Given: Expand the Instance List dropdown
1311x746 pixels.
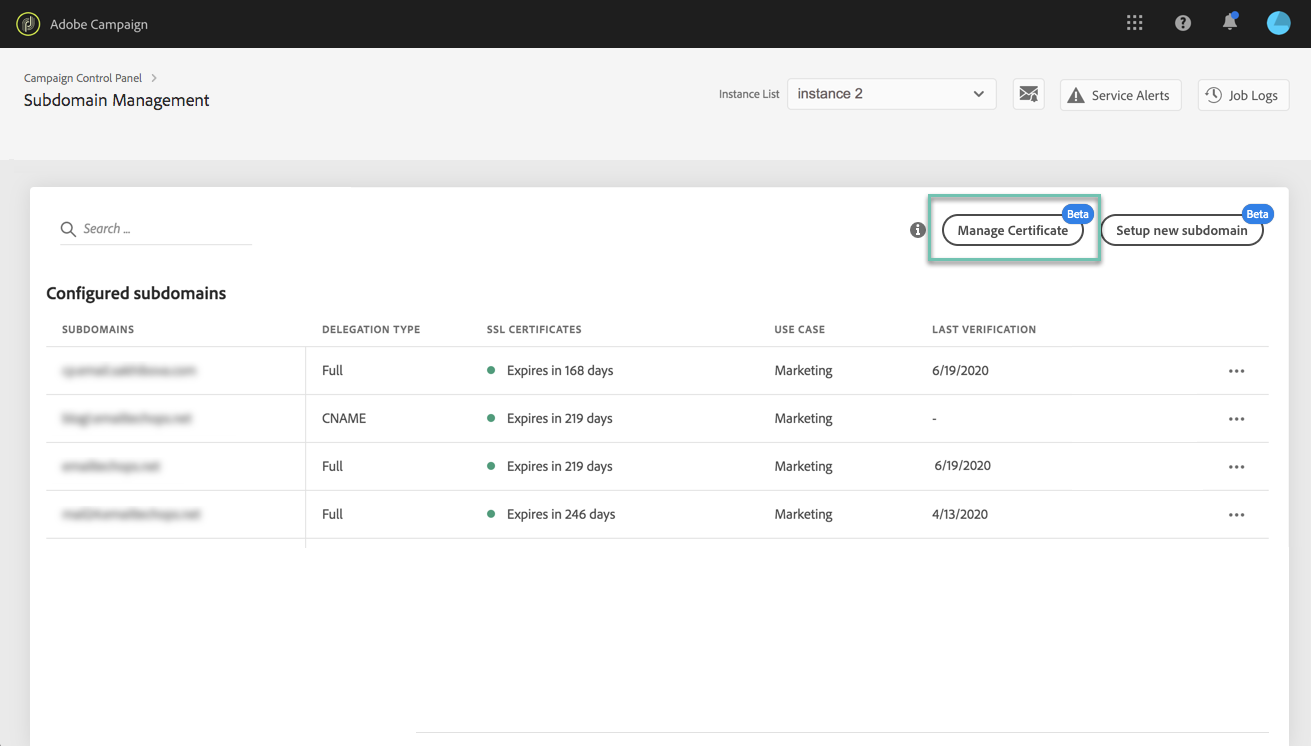Looking at the screenshot, I should pos(891,94).
